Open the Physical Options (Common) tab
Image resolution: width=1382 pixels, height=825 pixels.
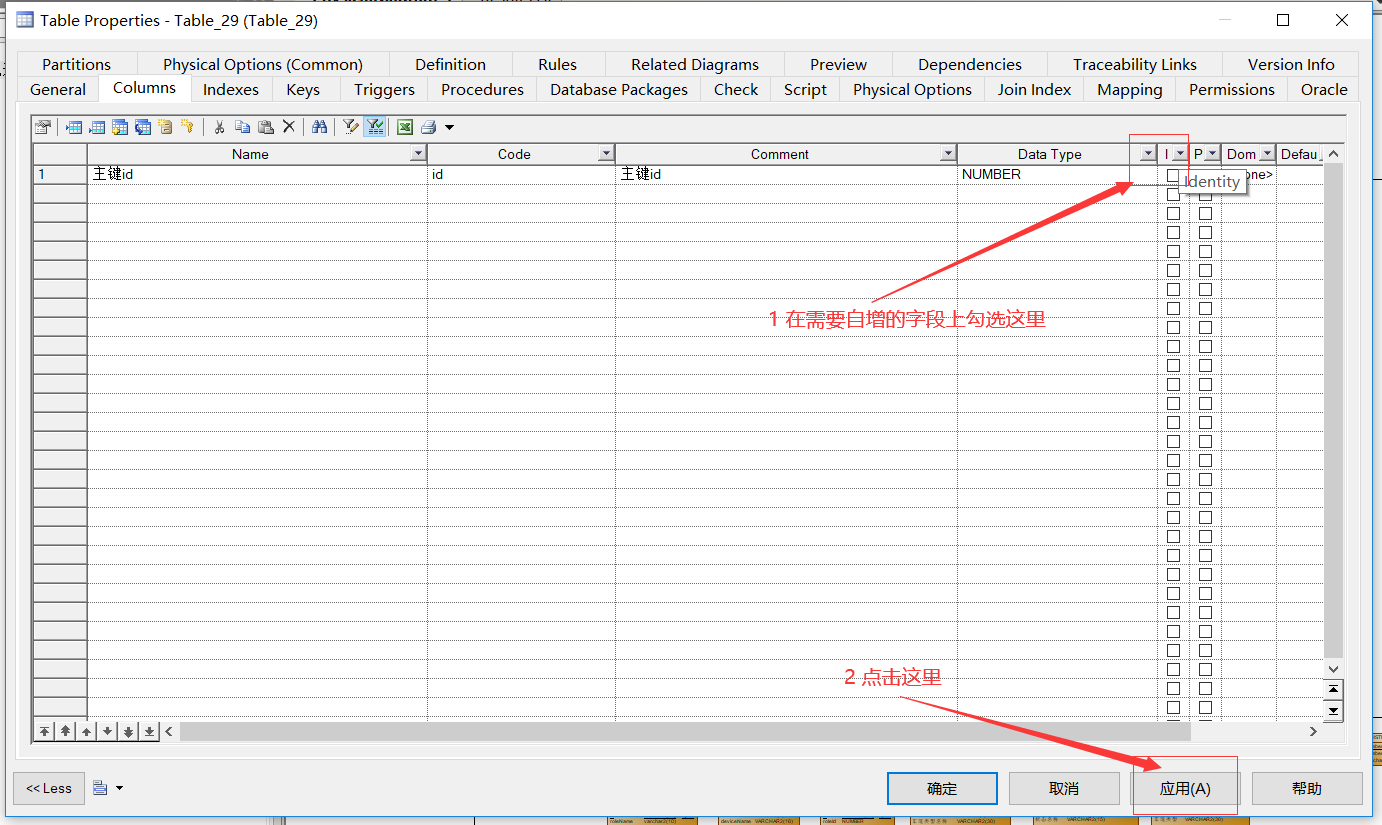pyautogui.click(x=263, y=64)
